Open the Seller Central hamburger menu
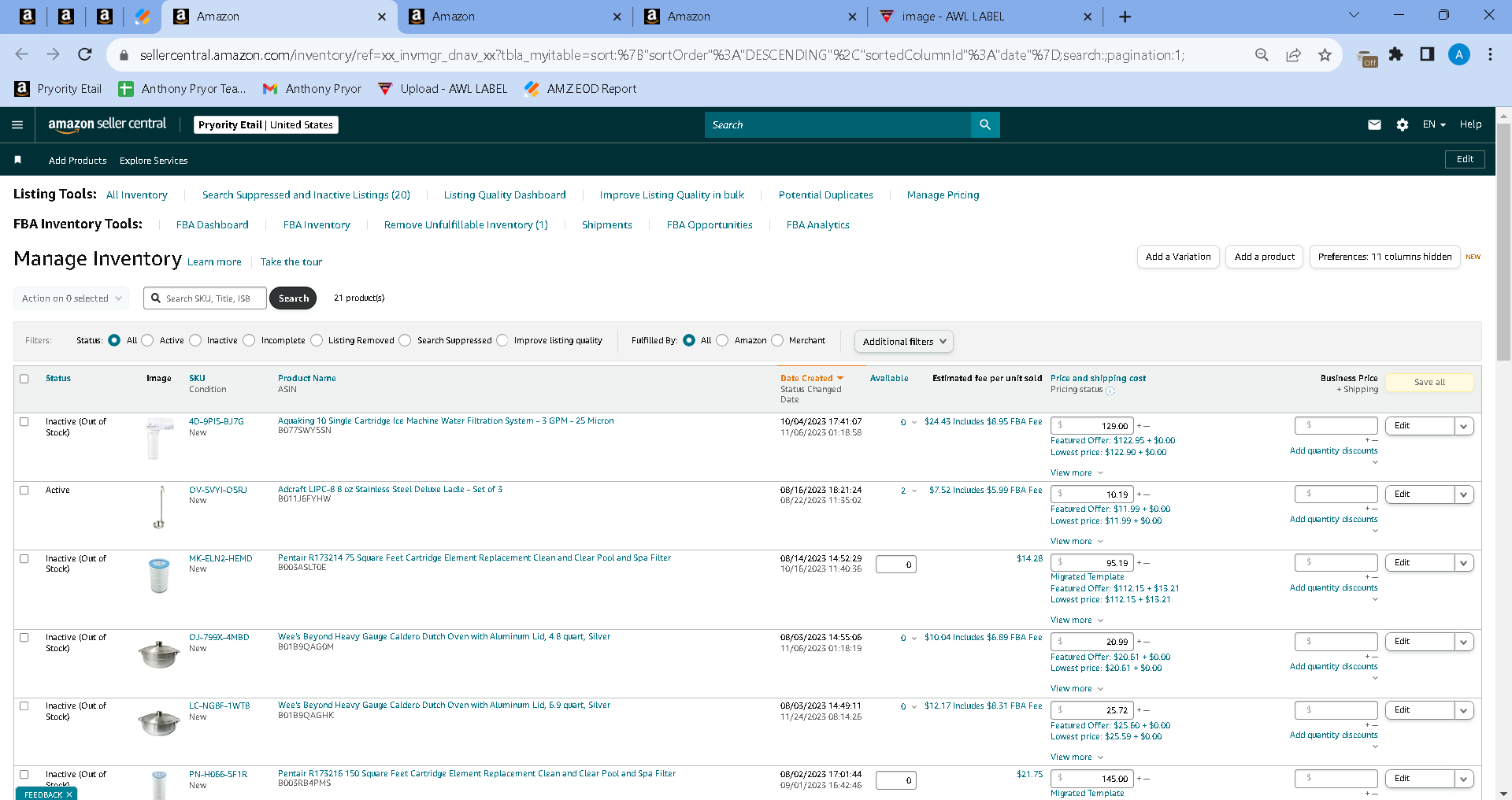The width and height of the screenshot is (1512, 800). [17, 124]
